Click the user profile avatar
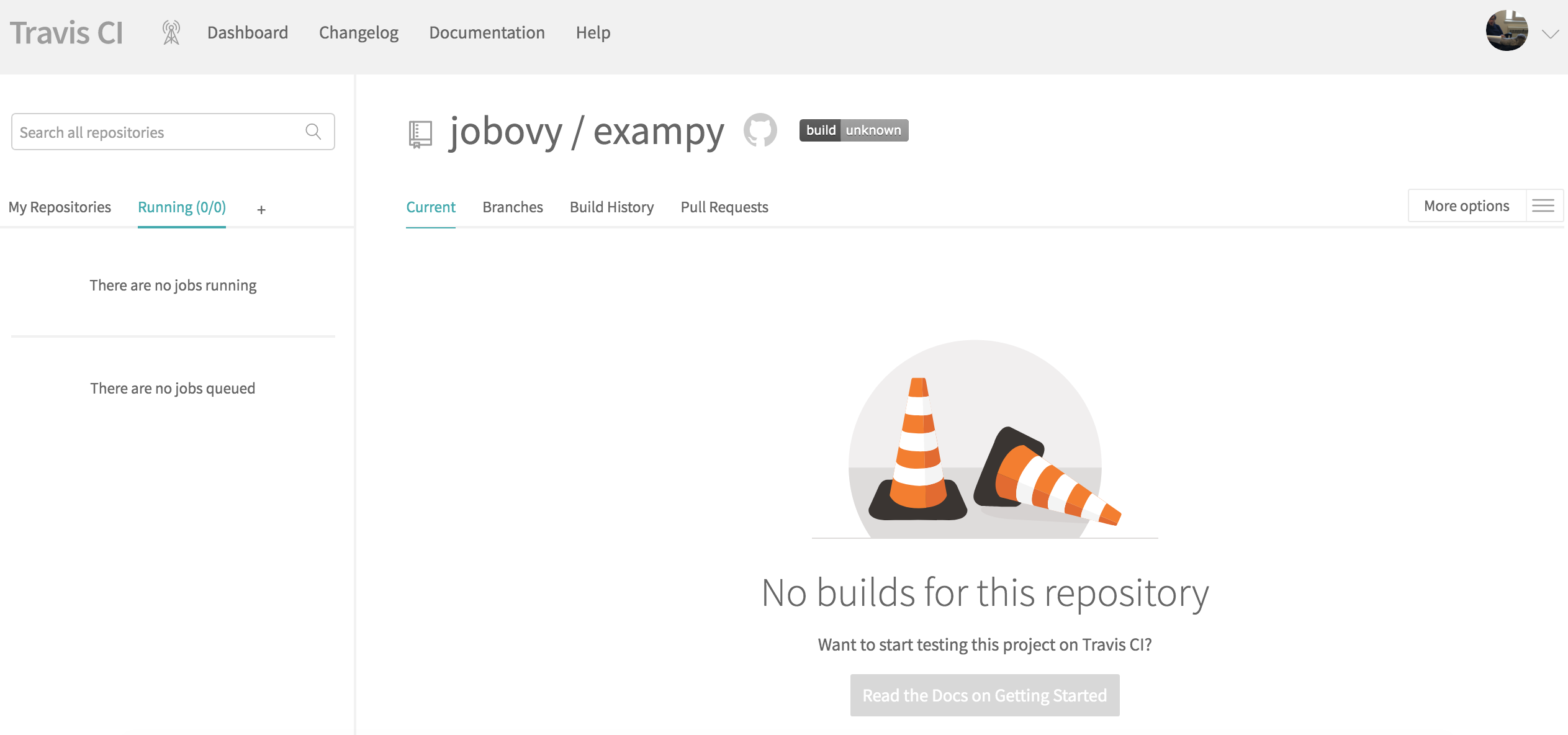Image resolution: width=1568 pixels, height=735 pixels. tap(1507, 31)
